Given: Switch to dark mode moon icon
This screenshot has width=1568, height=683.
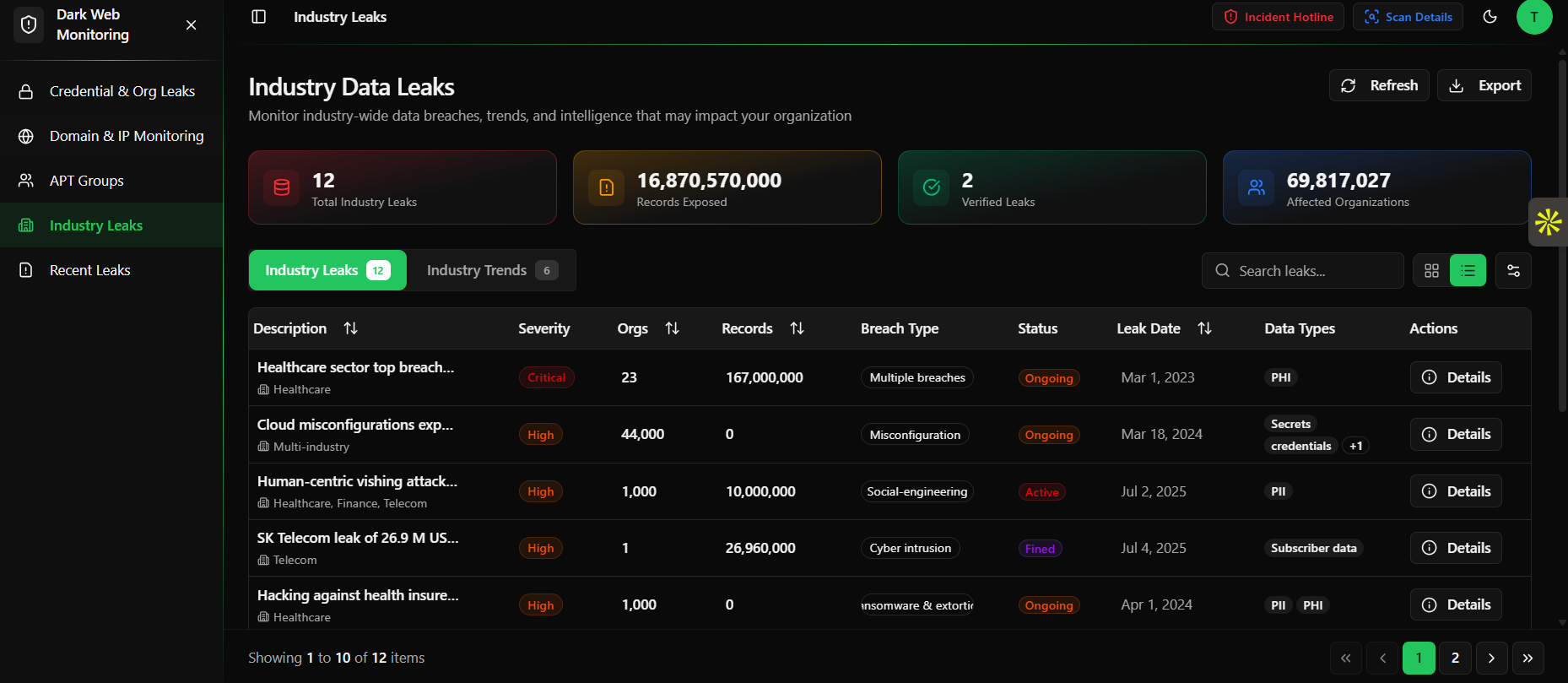Looking at the screenshot, I should (1490, 17).
